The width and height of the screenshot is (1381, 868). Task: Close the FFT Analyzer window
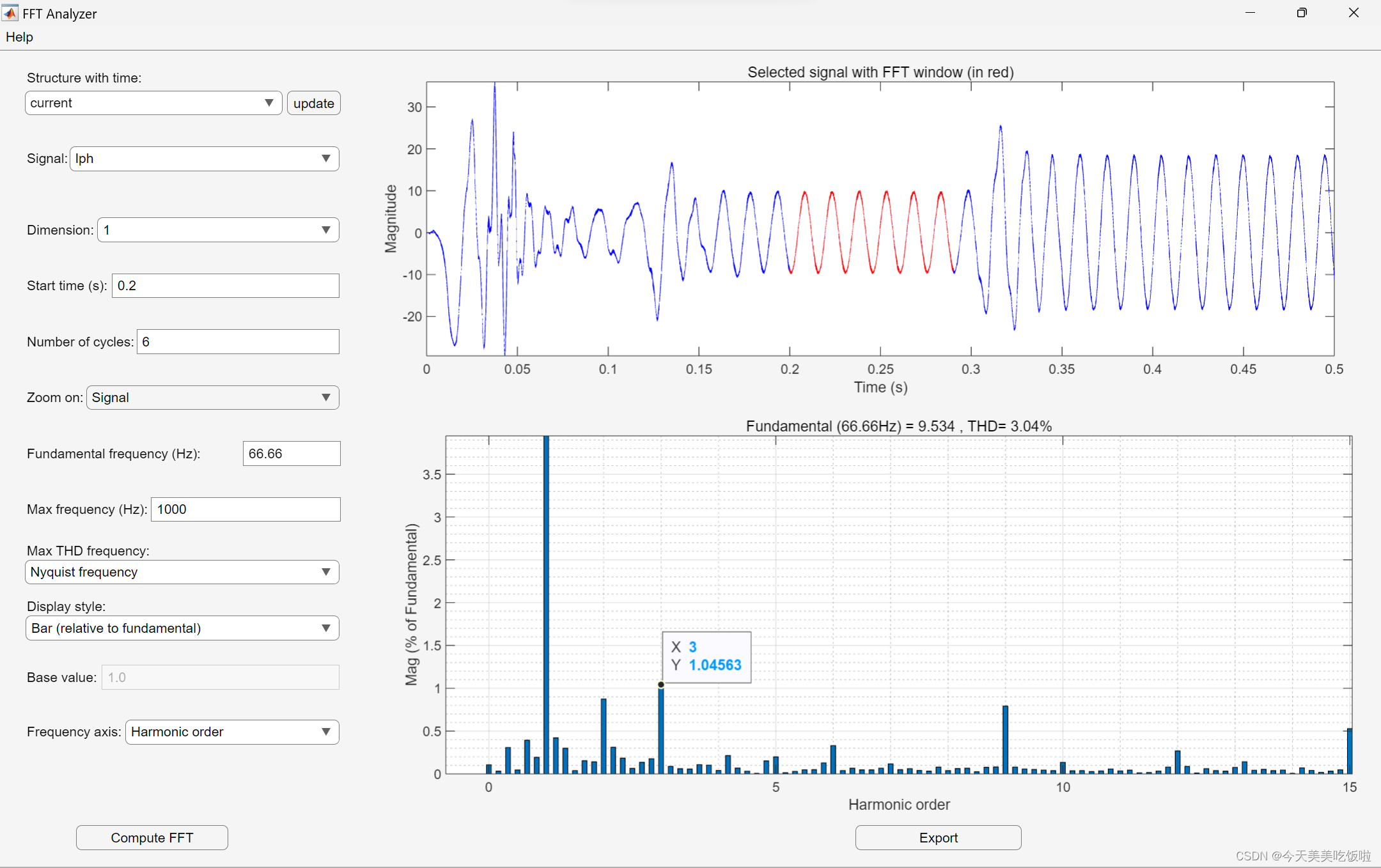(1354, 13)
